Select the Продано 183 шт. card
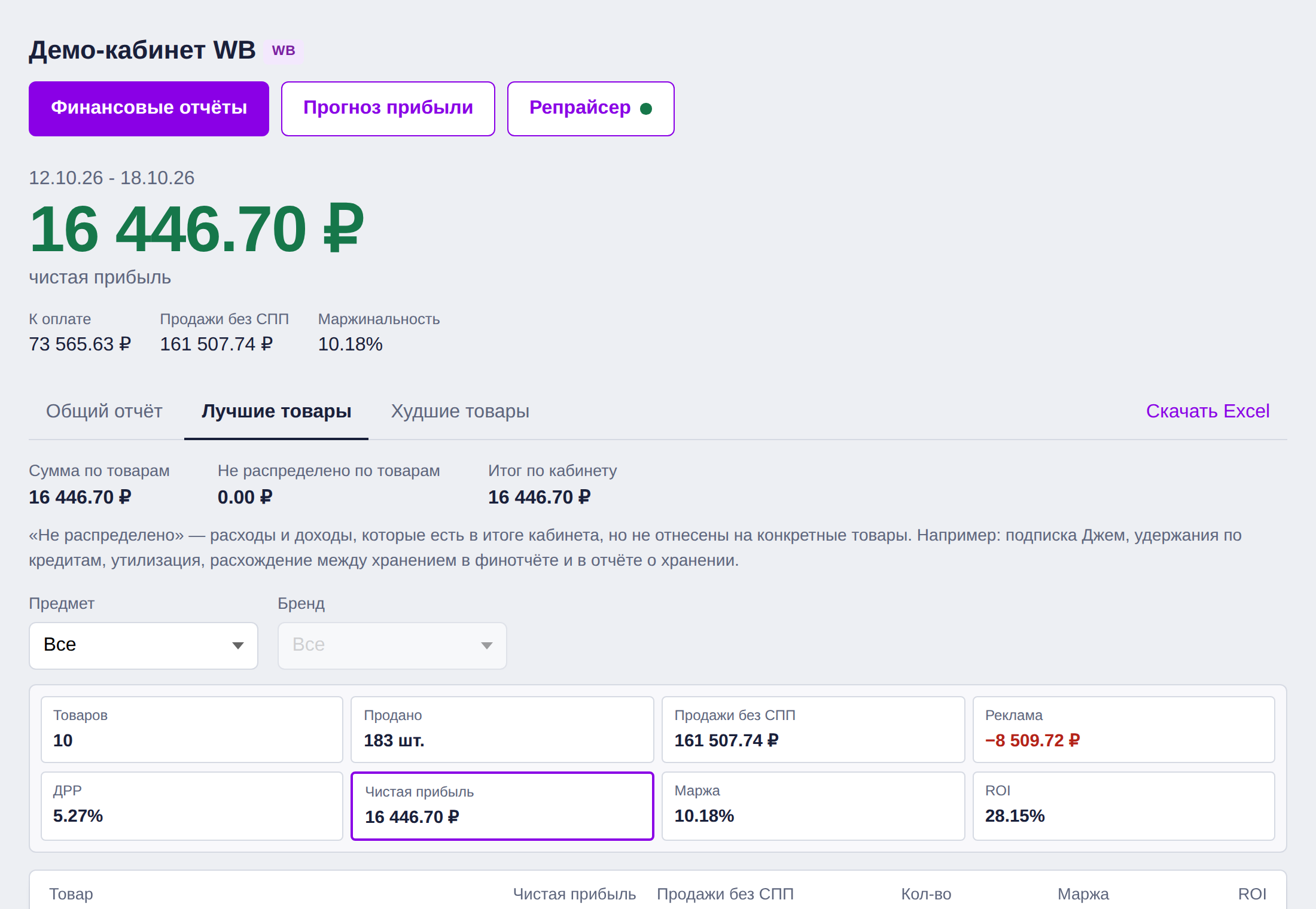Screen dimensions: 1316x909 tap(502, 730)
